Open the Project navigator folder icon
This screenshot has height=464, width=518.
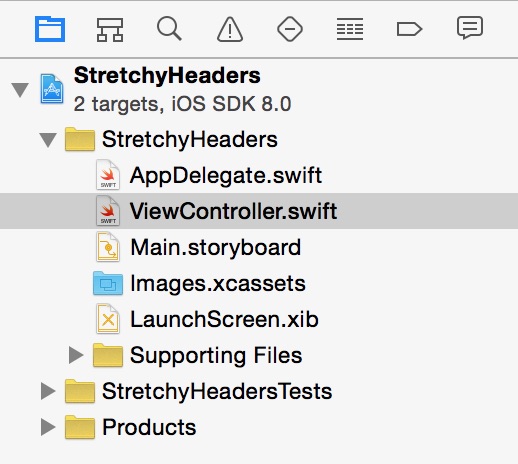(x=50, y=29)
